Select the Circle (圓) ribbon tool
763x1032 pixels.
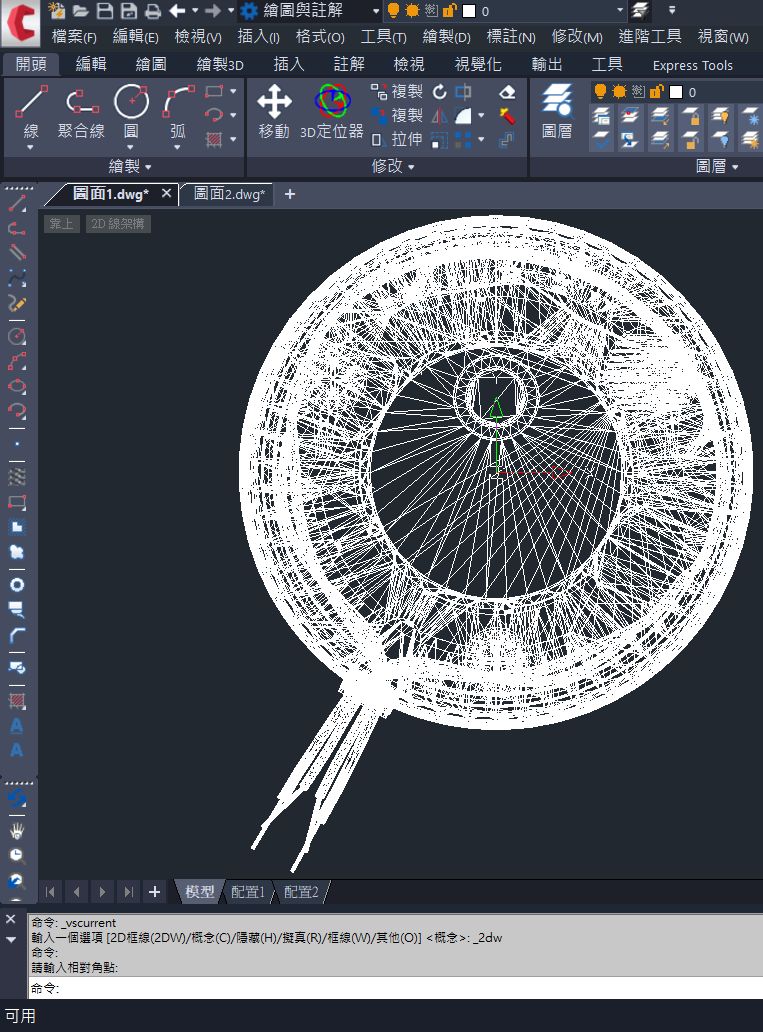coord(131,112)
